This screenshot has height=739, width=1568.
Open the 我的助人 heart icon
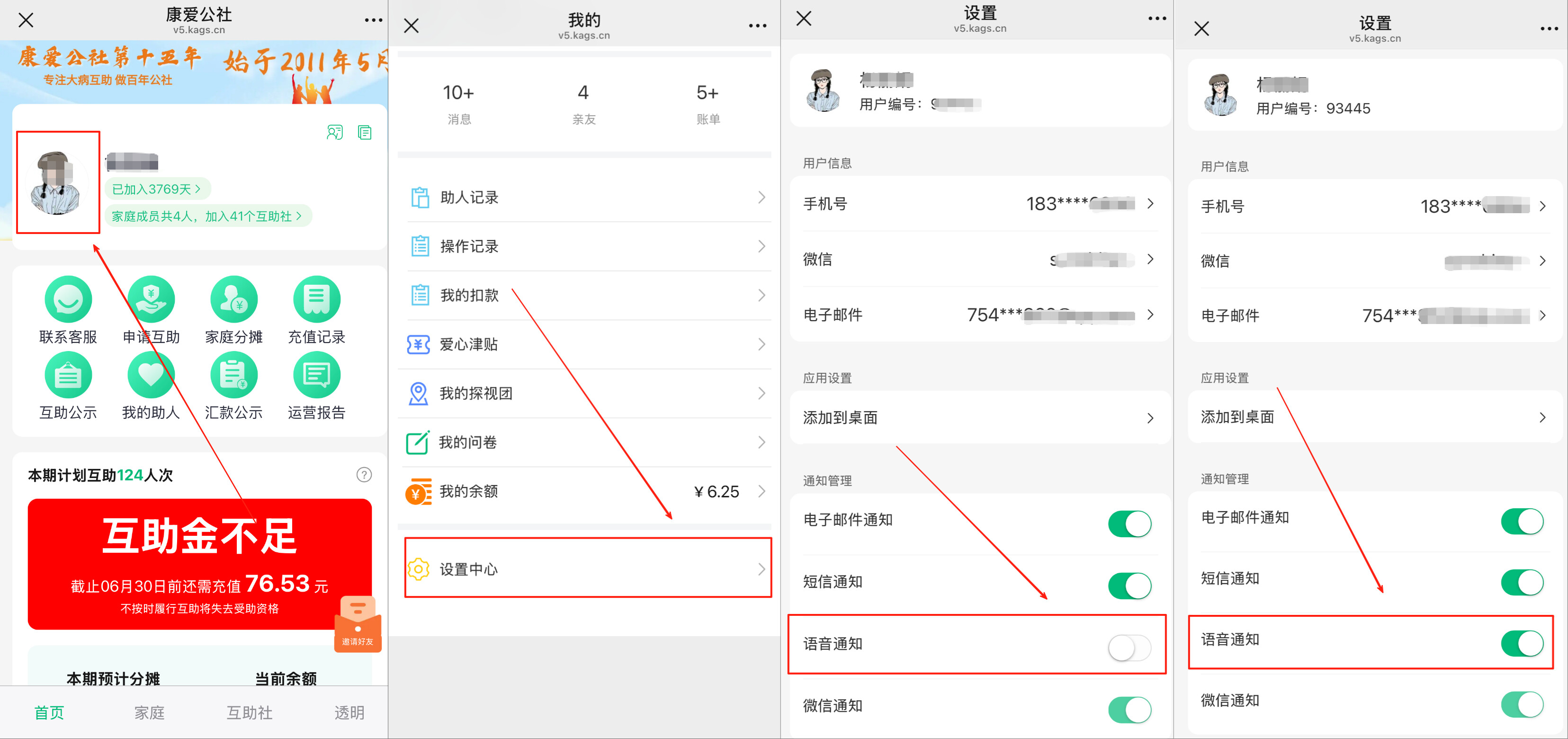151,375
